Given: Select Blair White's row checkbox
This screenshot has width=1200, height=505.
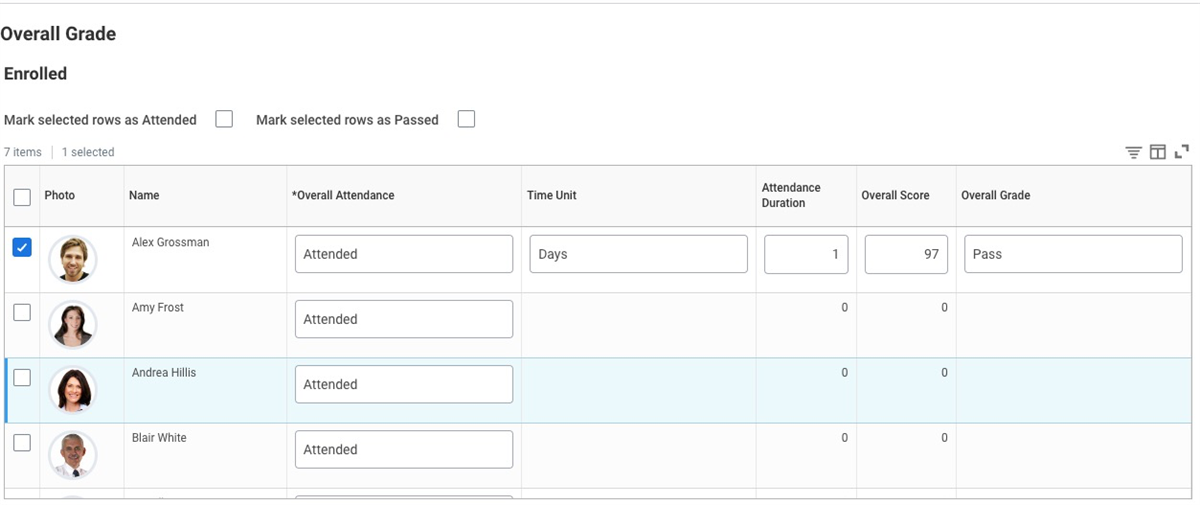Looking at the screenshot, I should (x=22, y=442).
